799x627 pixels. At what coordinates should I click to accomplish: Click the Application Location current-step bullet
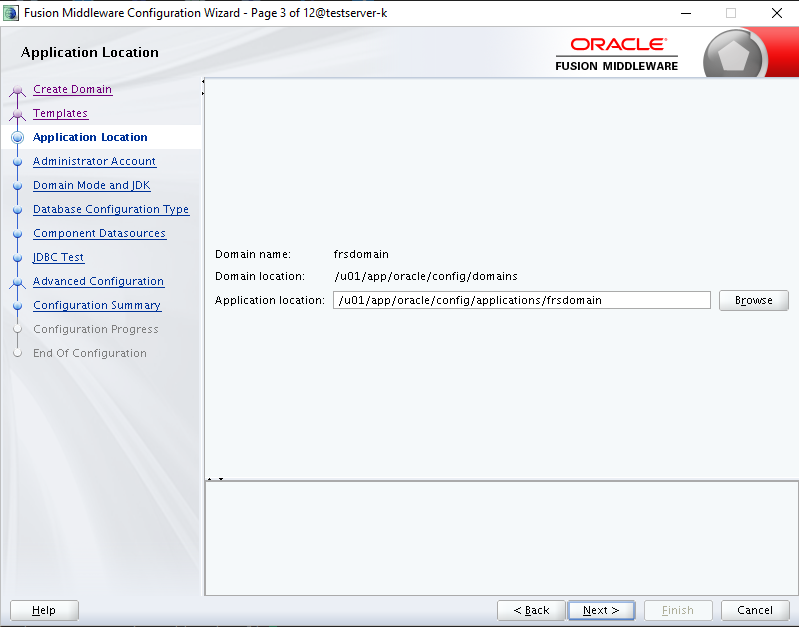18,137
